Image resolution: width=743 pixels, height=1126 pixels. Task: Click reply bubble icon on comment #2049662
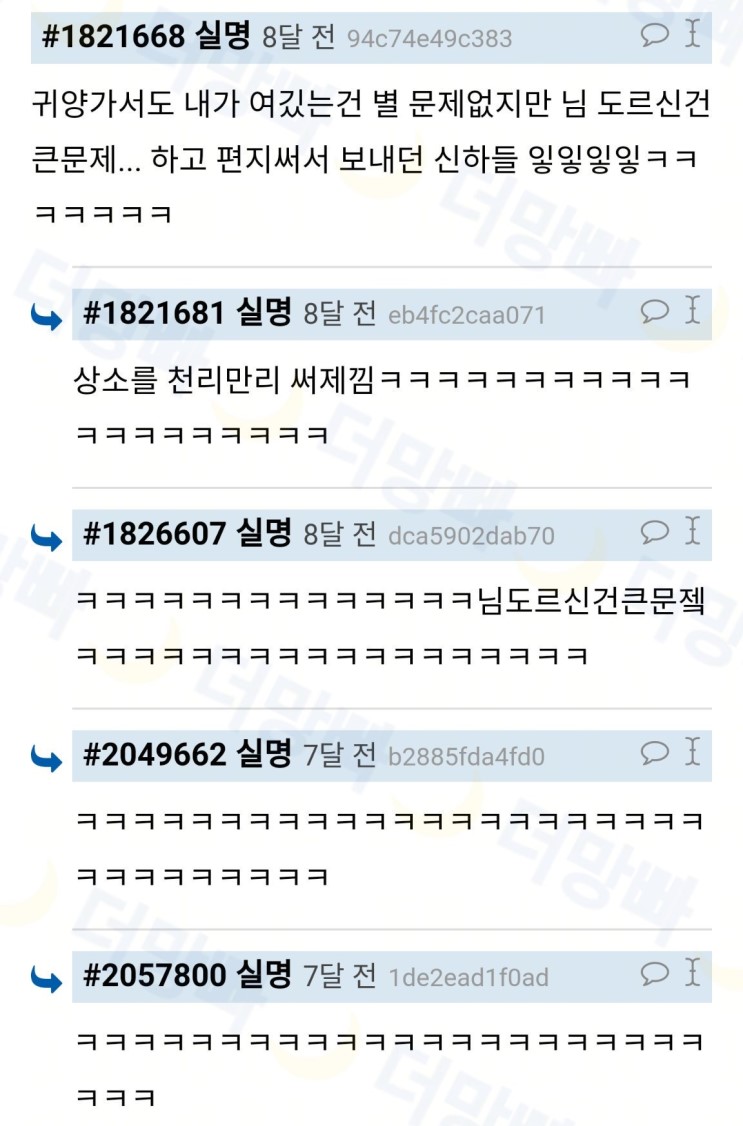[x=654, y=752]
